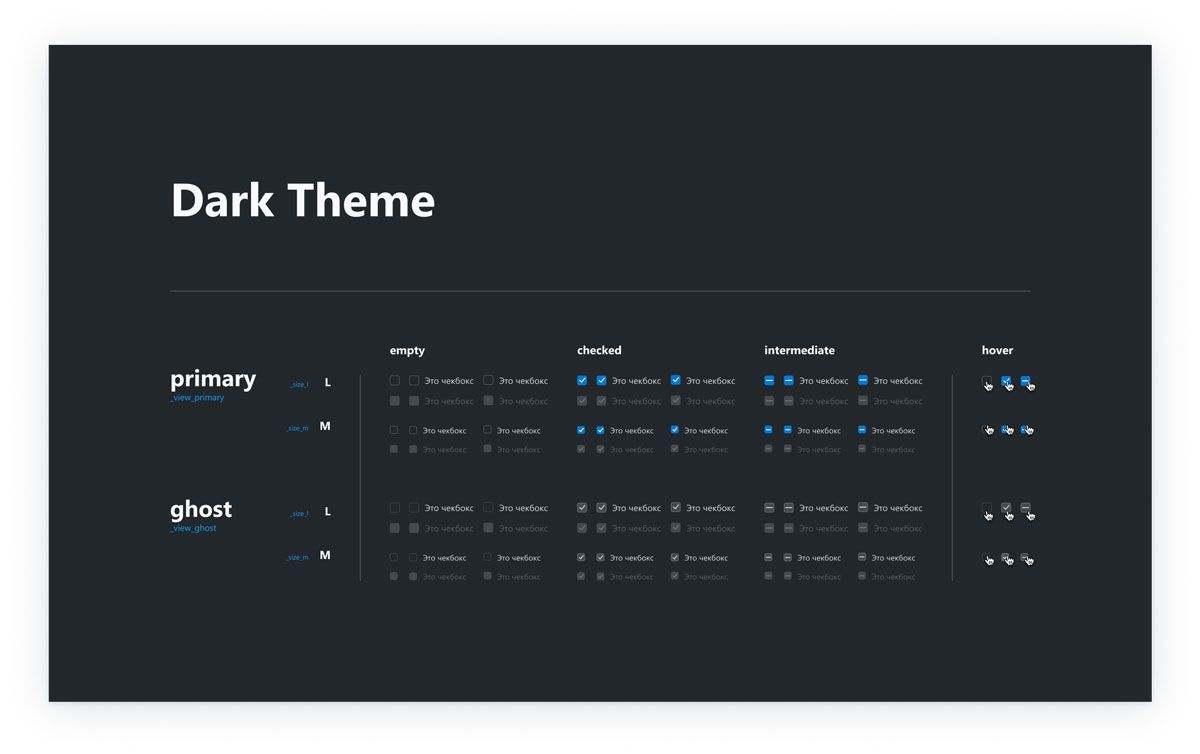
Task: Click the label-less disabled intermediate checkbox, primary size L
Action: point(769,401)
